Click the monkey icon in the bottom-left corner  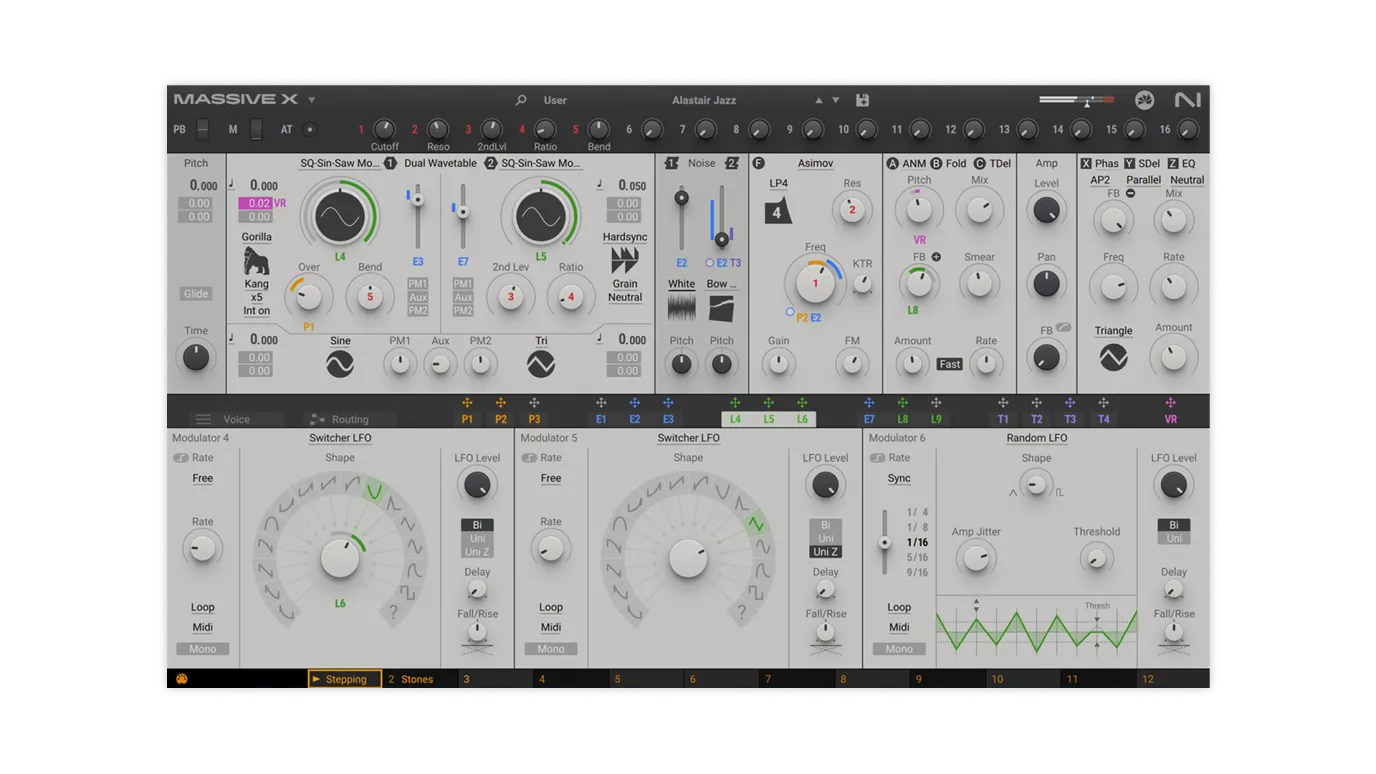pos(181,678)
